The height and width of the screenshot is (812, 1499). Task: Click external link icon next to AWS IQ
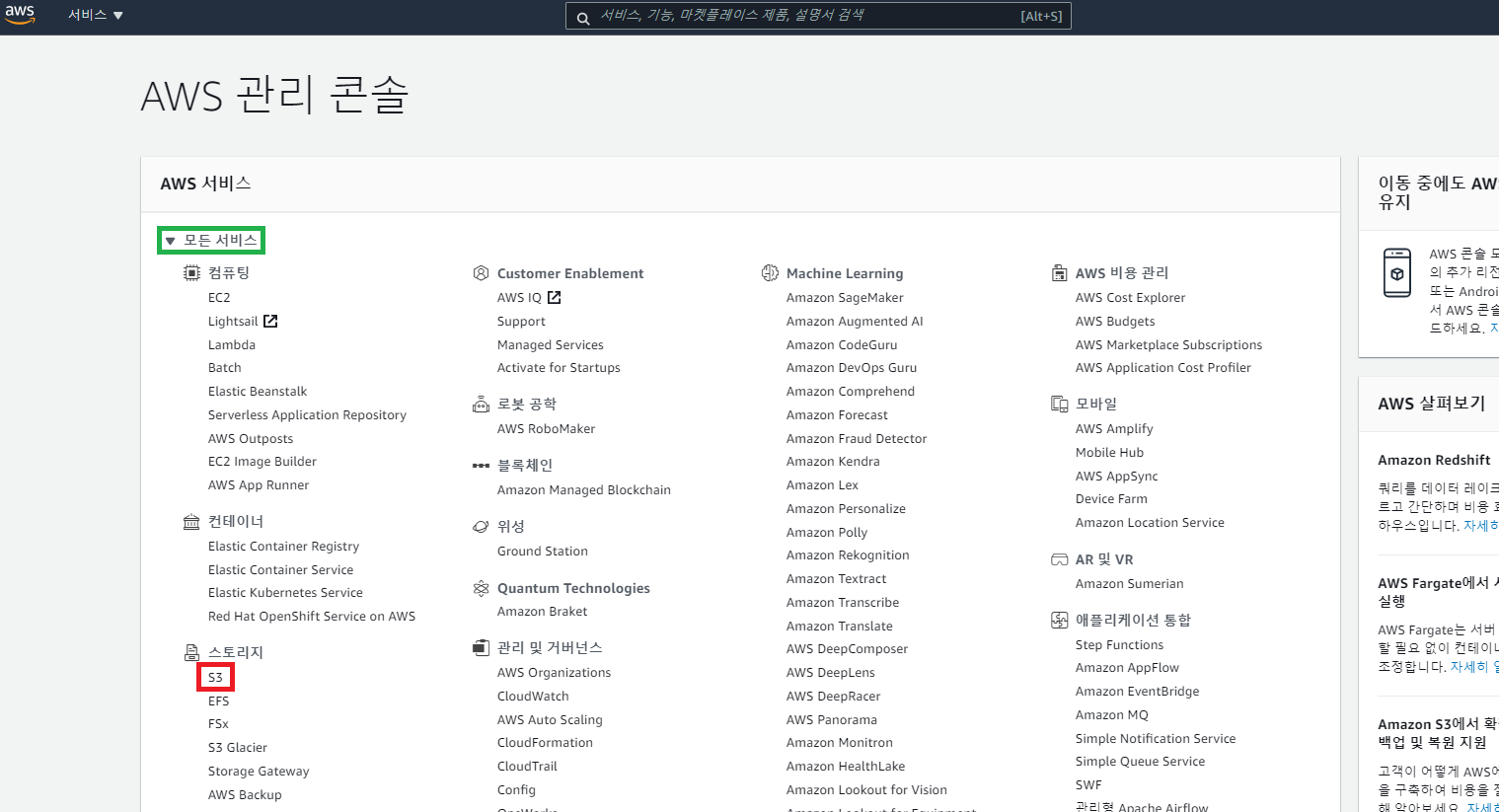[554, 297]
